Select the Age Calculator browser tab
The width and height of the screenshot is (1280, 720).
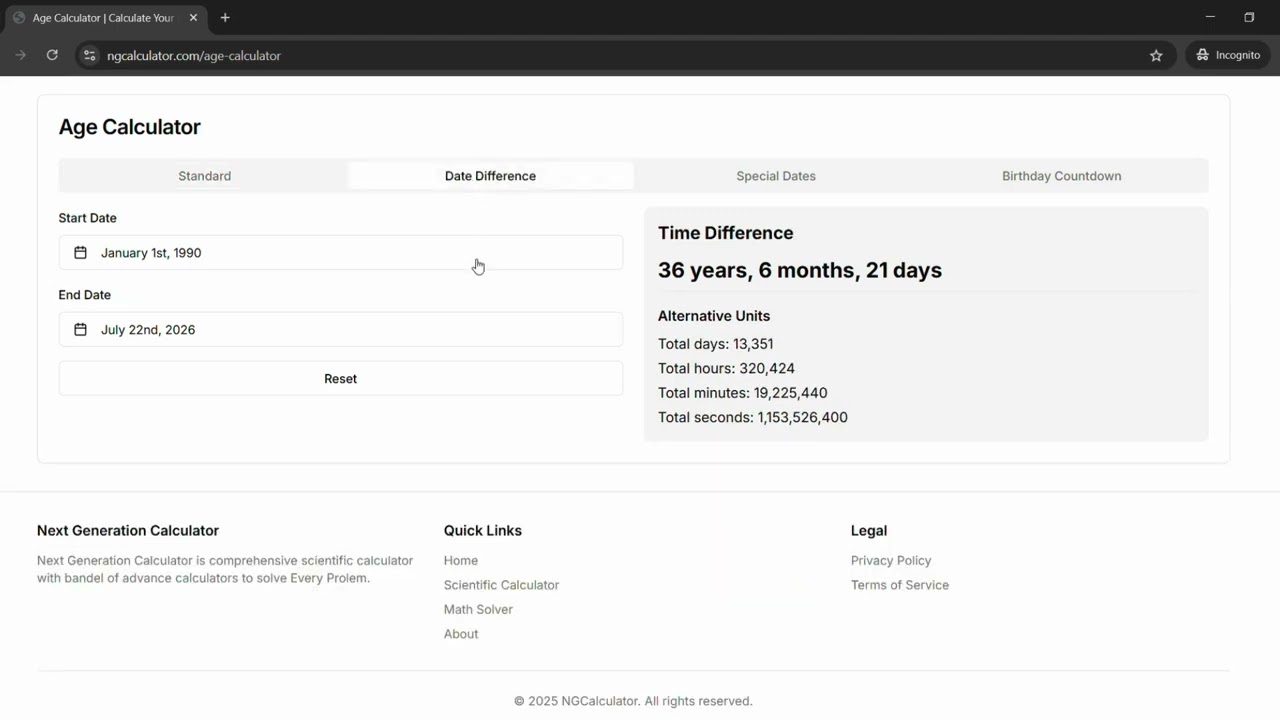coord(104,18)
